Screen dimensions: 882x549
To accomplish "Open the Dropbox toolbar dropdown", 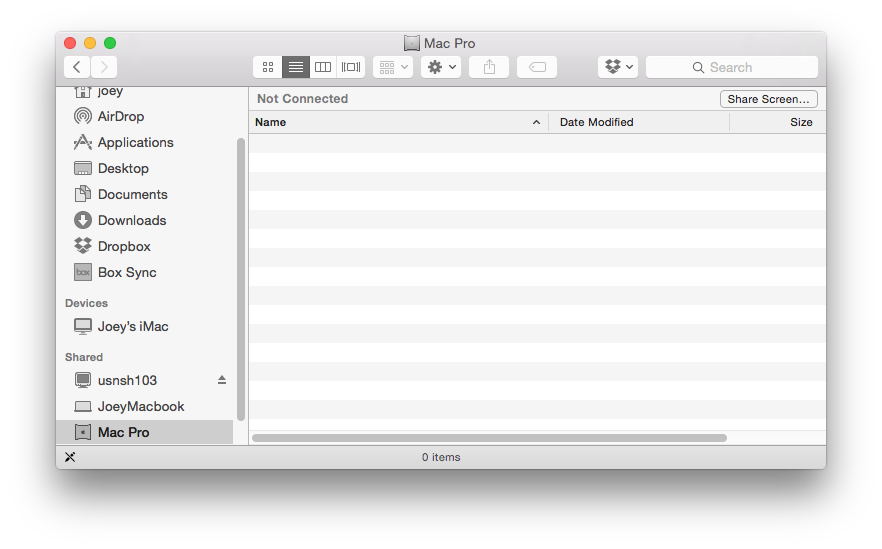I will (618, 67).
